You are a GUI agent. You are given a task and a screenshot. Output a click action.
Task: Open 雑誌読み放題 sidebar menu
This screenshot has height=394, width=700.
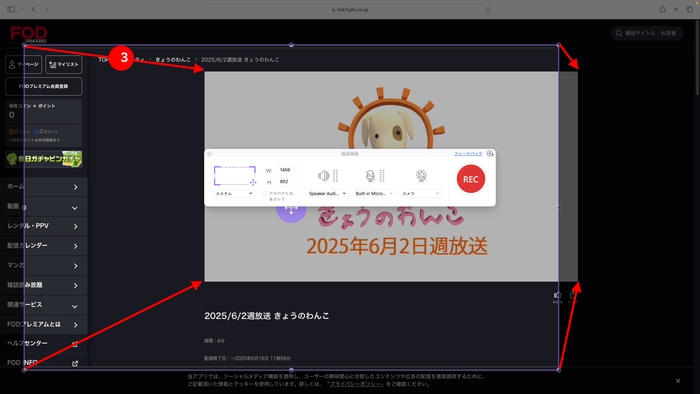(x=43, y=285)
